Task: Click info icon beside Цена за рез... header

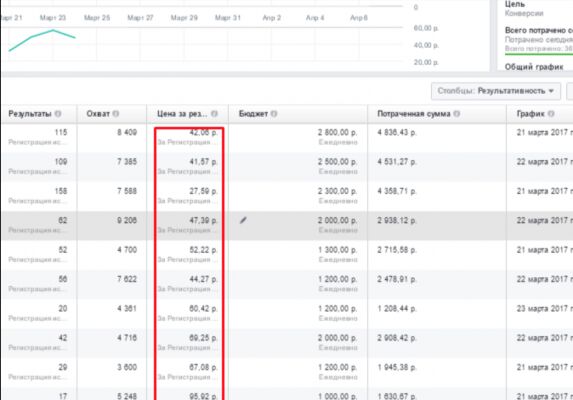Action: tap(215, 114)
